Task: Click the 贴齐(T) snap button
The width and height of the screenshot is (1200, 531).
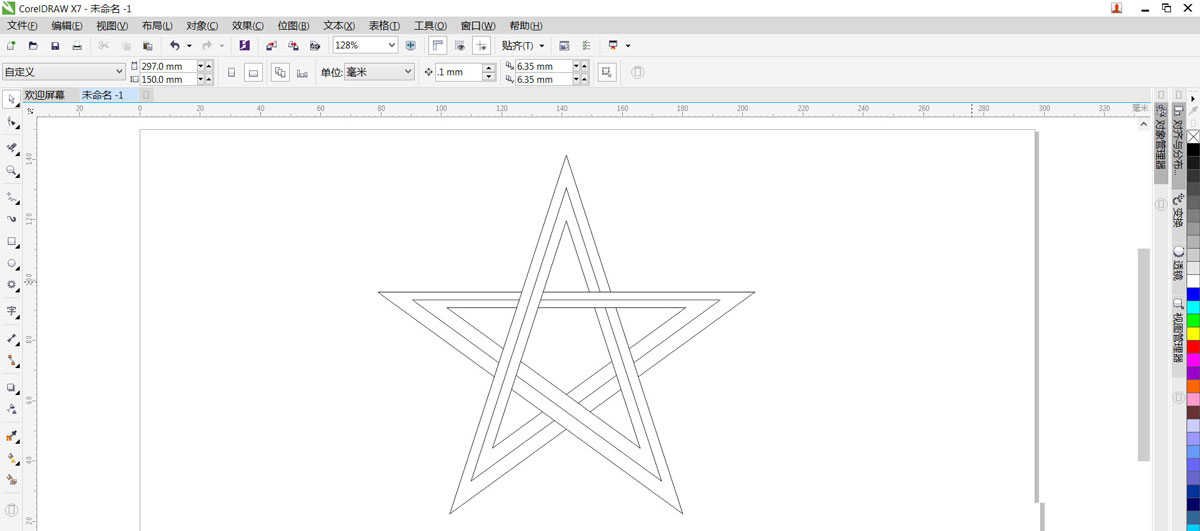Action: 522,46
